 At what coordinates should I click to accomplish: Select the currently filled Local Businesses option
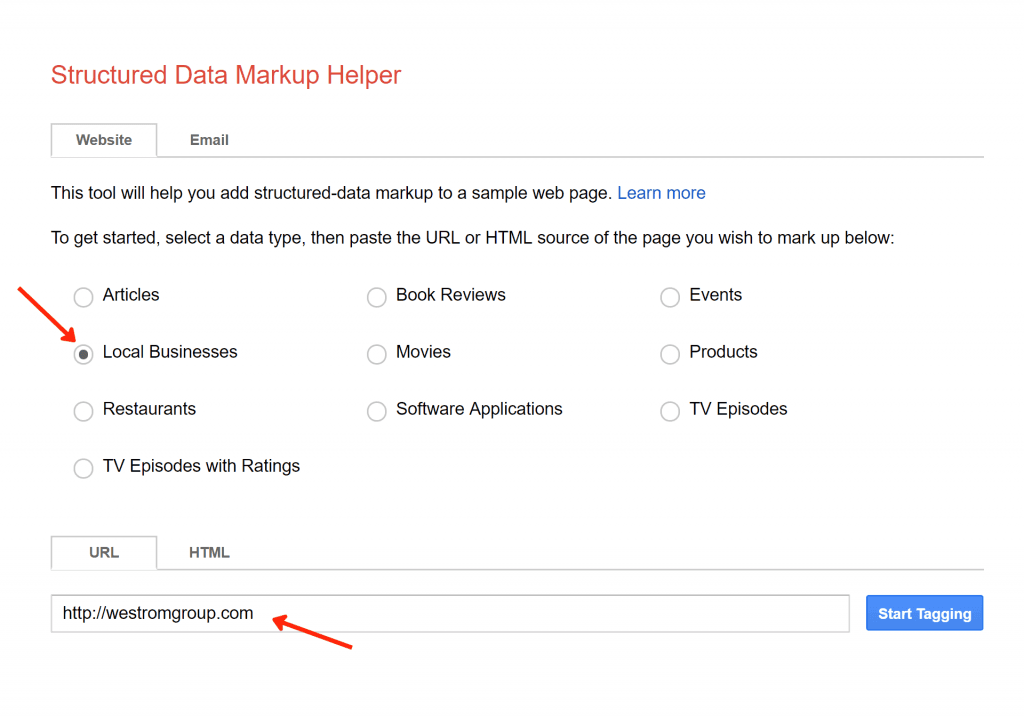[x=83, y=354]
